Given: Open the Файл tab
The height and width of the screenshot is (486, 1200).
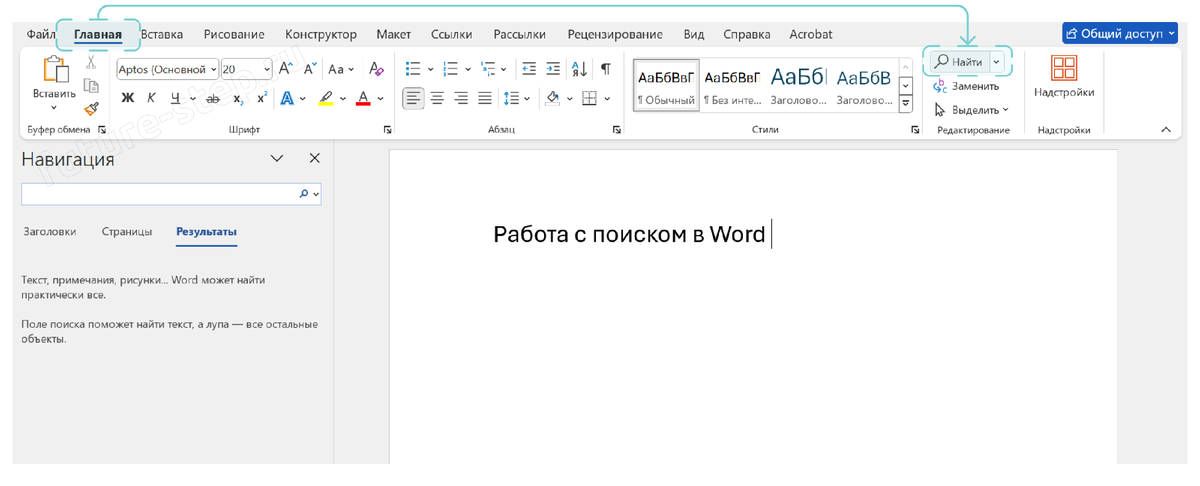Looking at the screenshot, I should (40, 34).
